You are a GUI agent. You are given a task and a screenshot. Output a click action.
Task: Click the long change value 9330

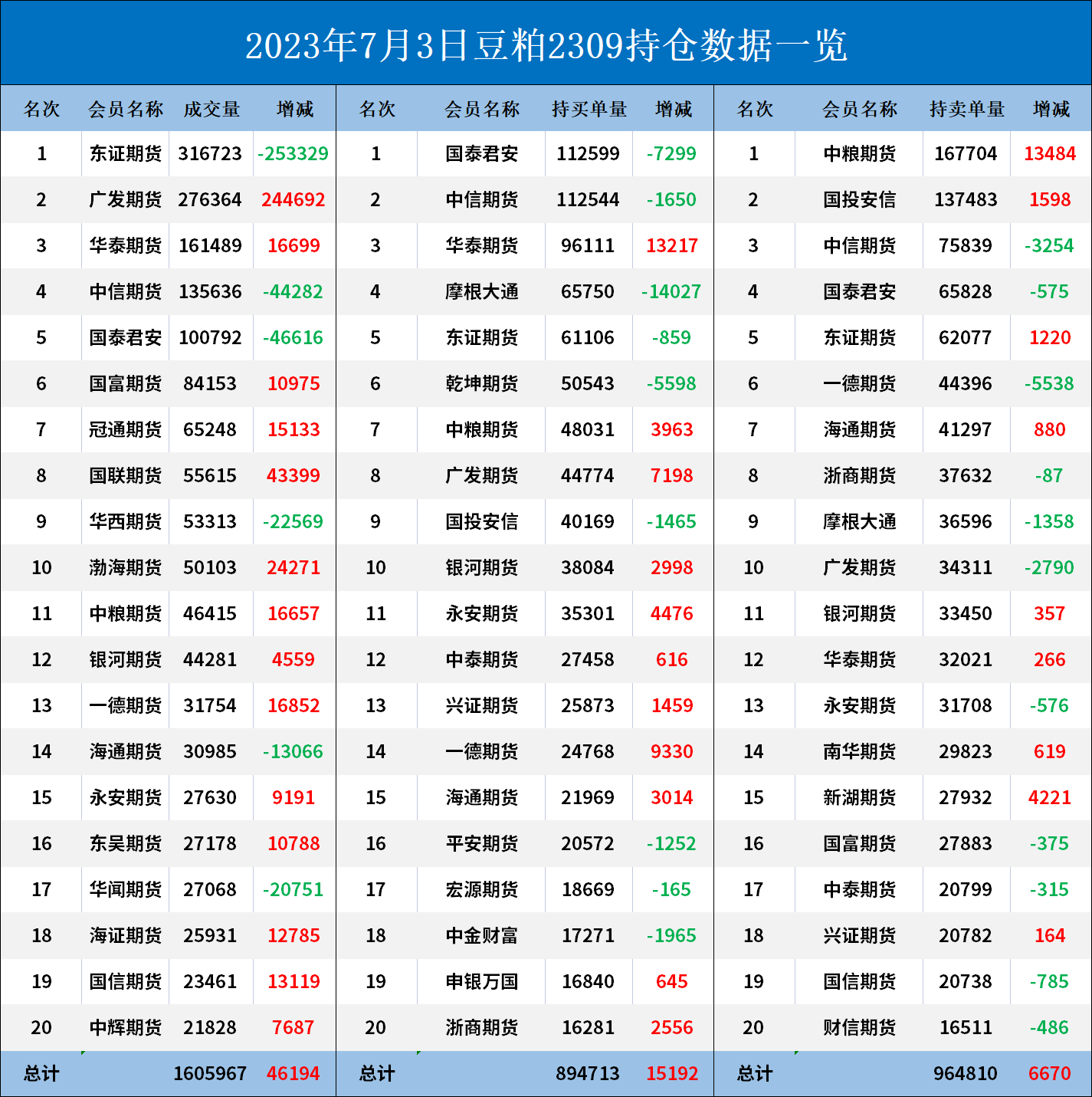672,752
